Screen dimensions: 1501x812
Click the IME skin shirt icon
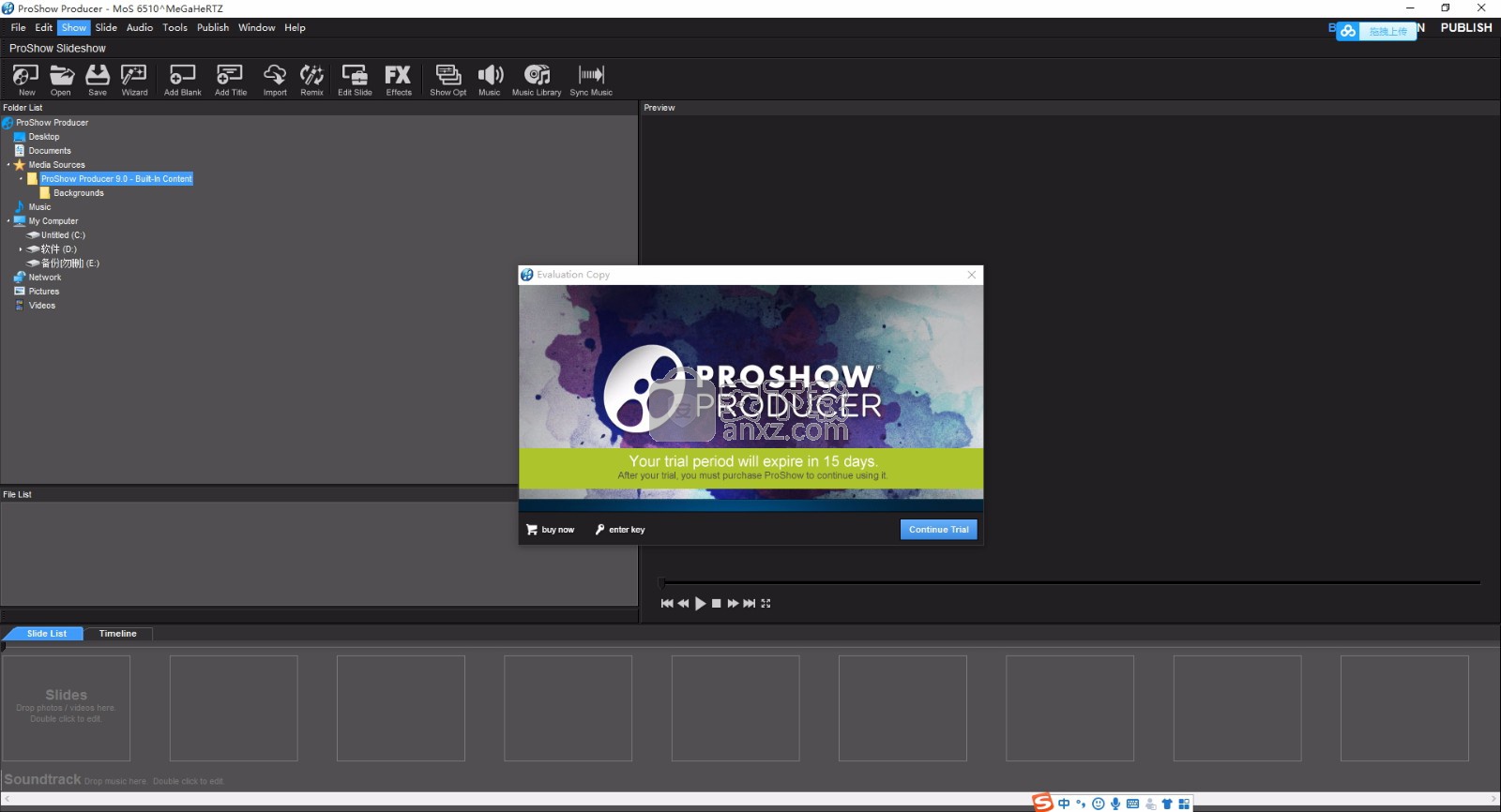(x=1167, y=804)
